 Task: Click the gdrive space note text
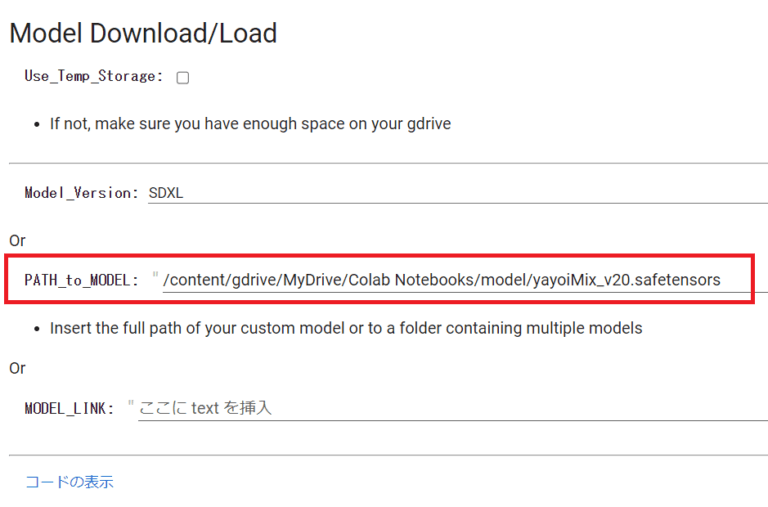pos(250,124)
